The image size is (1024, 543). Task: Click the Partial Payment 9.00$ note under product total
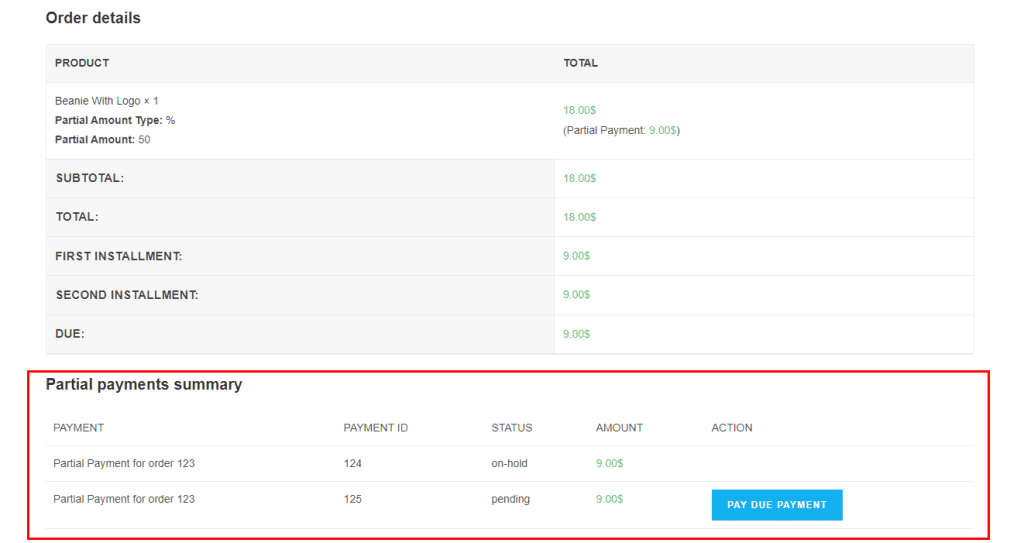coord(621,130)
